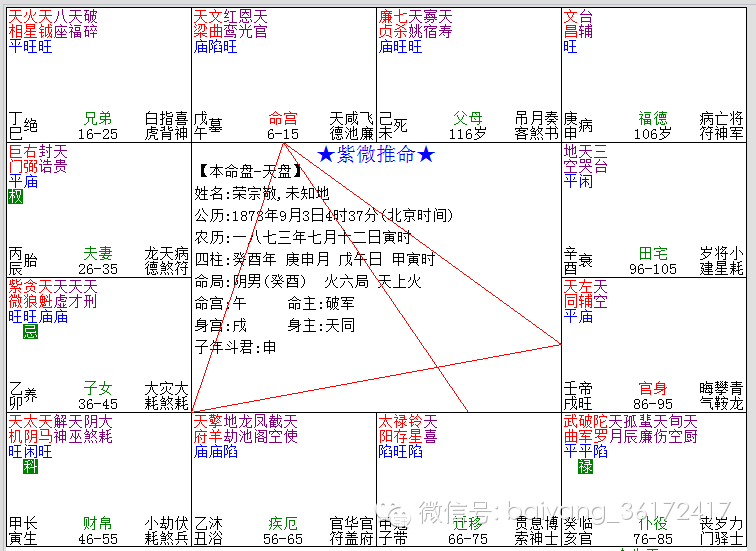Click the 乙卯 stem-branch label
756x551 pixels.
tap(15, 396)
